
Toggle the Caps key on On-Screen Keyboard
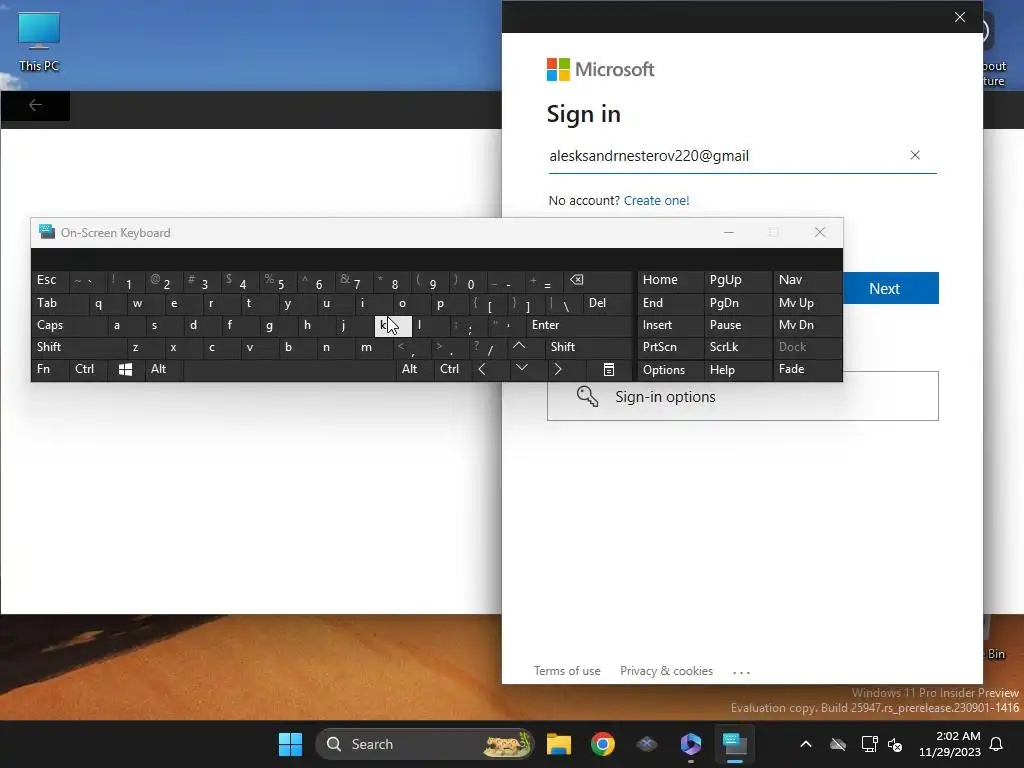tap(68, 325)
